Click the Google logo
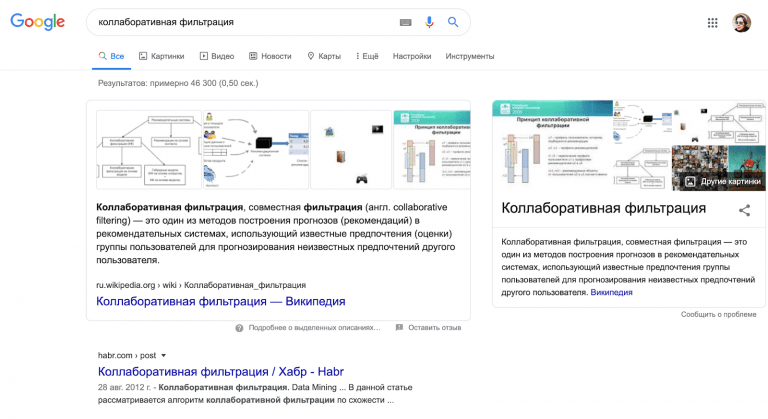Viewport: 768px width, 419px height. (x=38, y=22)
